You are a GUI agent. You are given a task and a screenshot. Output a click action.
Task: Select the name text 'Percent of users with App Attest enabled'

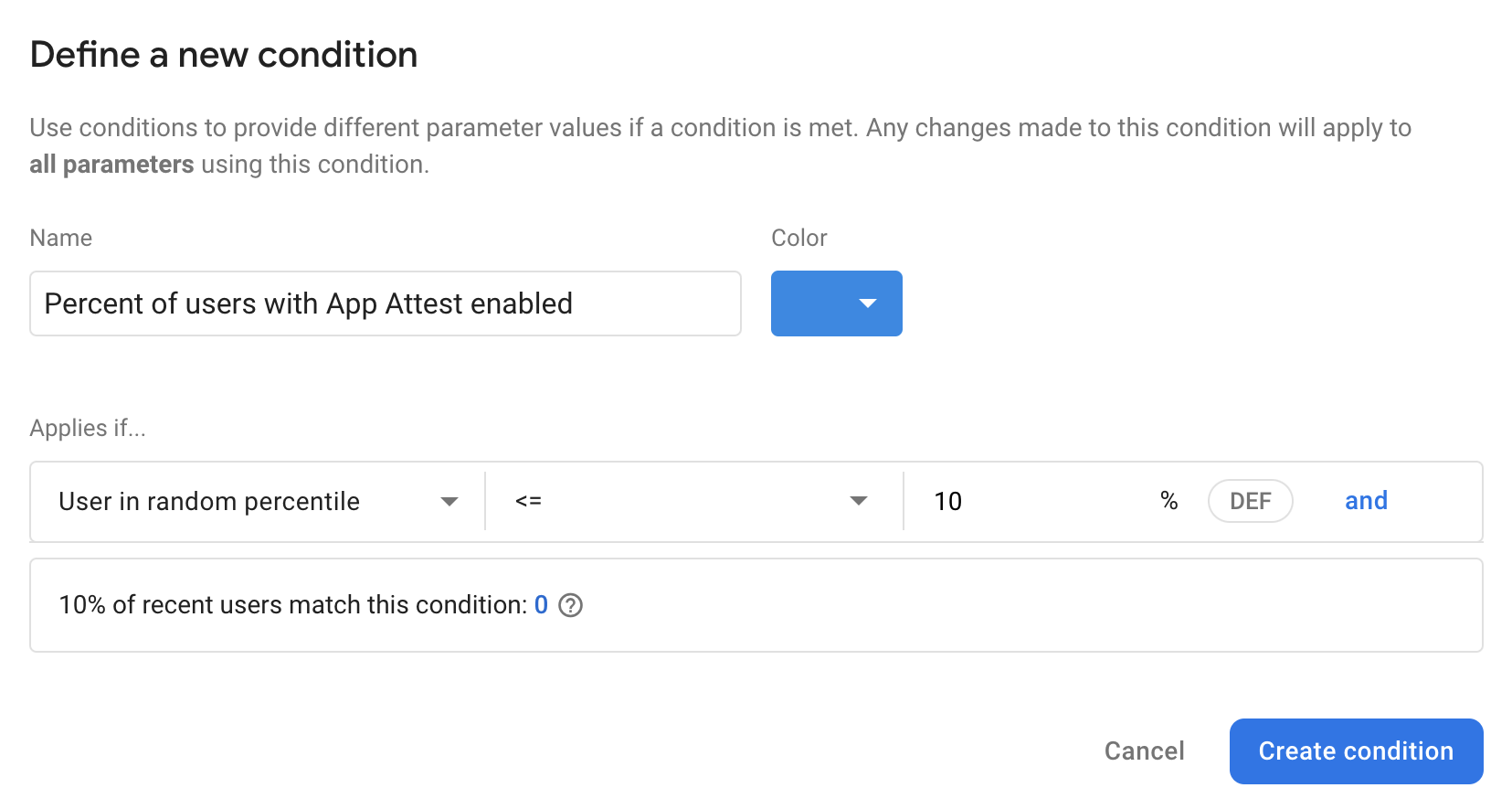310,303
